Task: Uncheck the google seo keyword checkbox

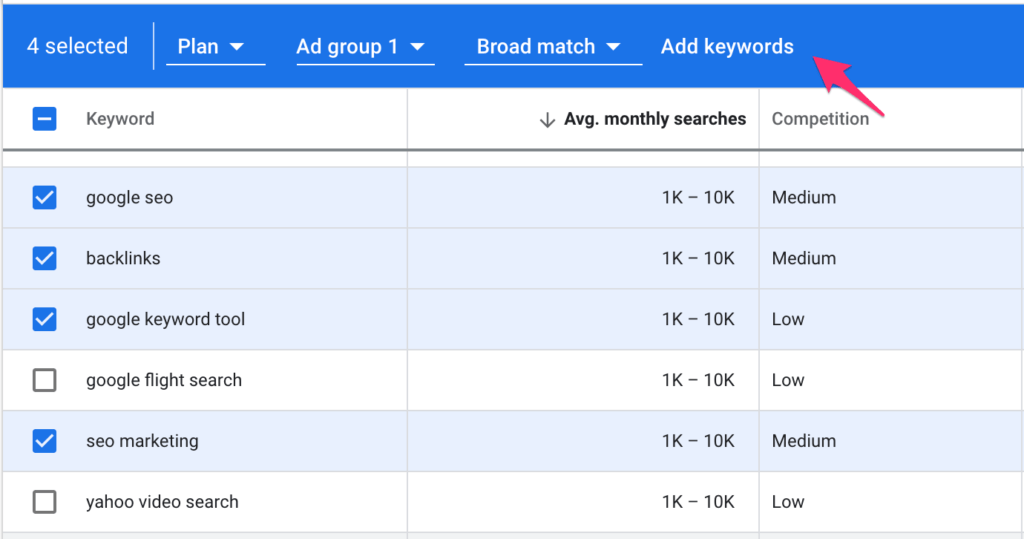Action: [x=44, y=197]
